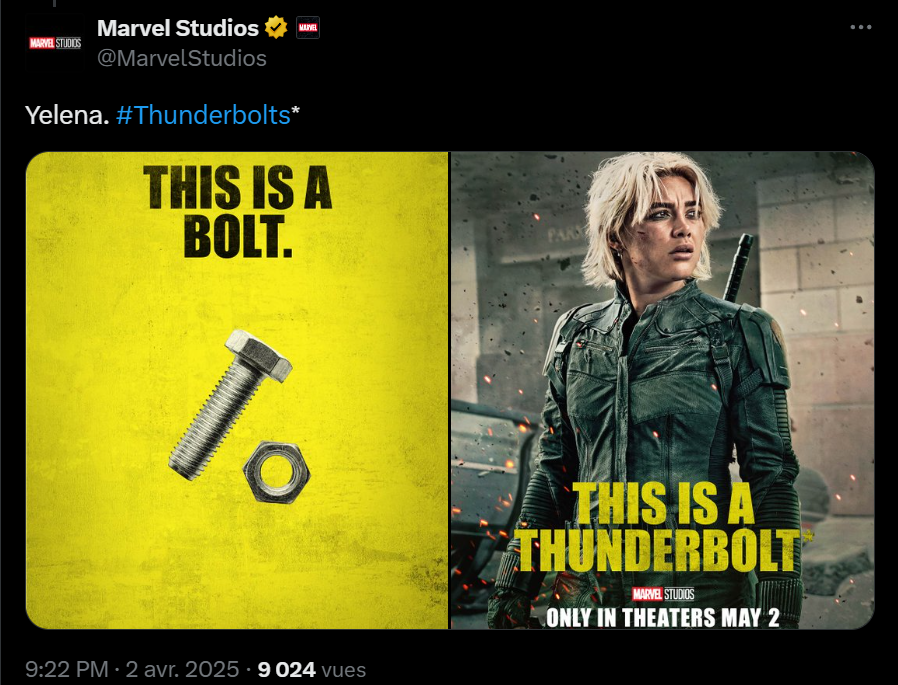Open the Marvel Studios profile avatar
Image resolution: width=898 pixels, height=685 pixels.
[x=55, y=43]
